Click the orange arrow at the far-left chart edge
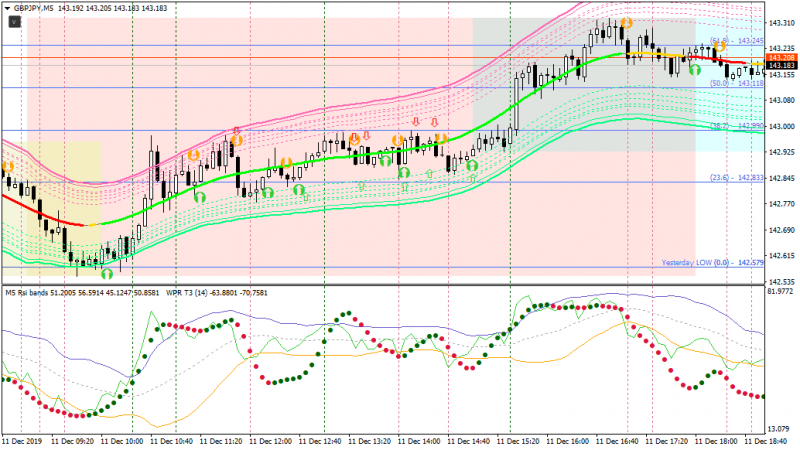Image resolution: width=800 pixels, height=450 pixels. point(8,166)
